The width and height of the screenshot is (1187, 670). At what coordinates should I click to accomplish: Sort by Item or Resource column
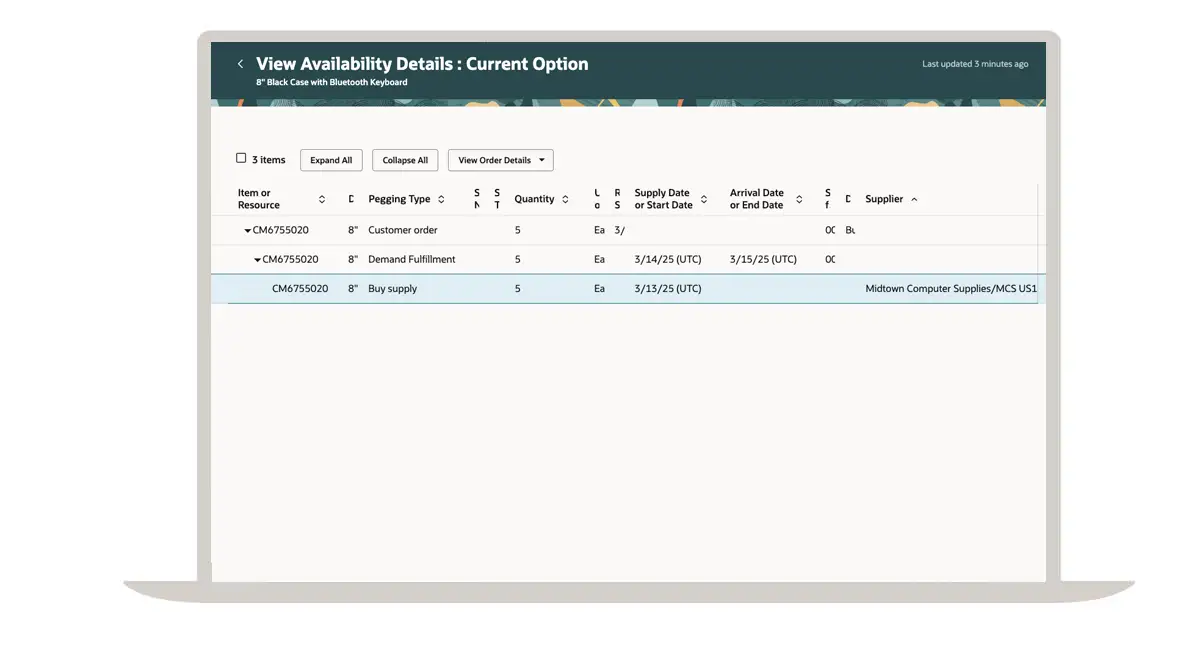322,199
